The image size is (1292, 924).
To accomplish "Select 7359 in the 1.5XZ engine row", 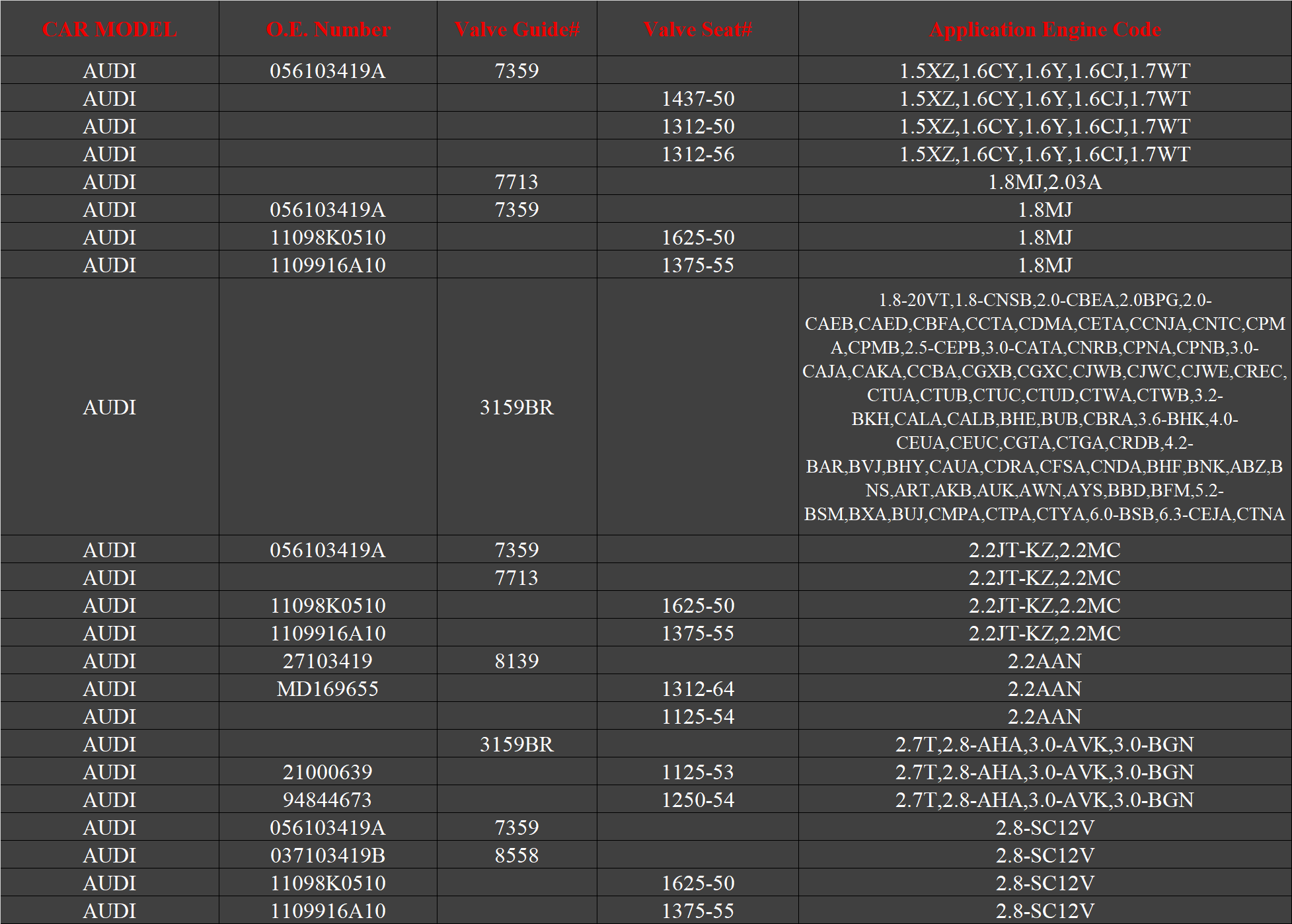I will tap(517, 71).
